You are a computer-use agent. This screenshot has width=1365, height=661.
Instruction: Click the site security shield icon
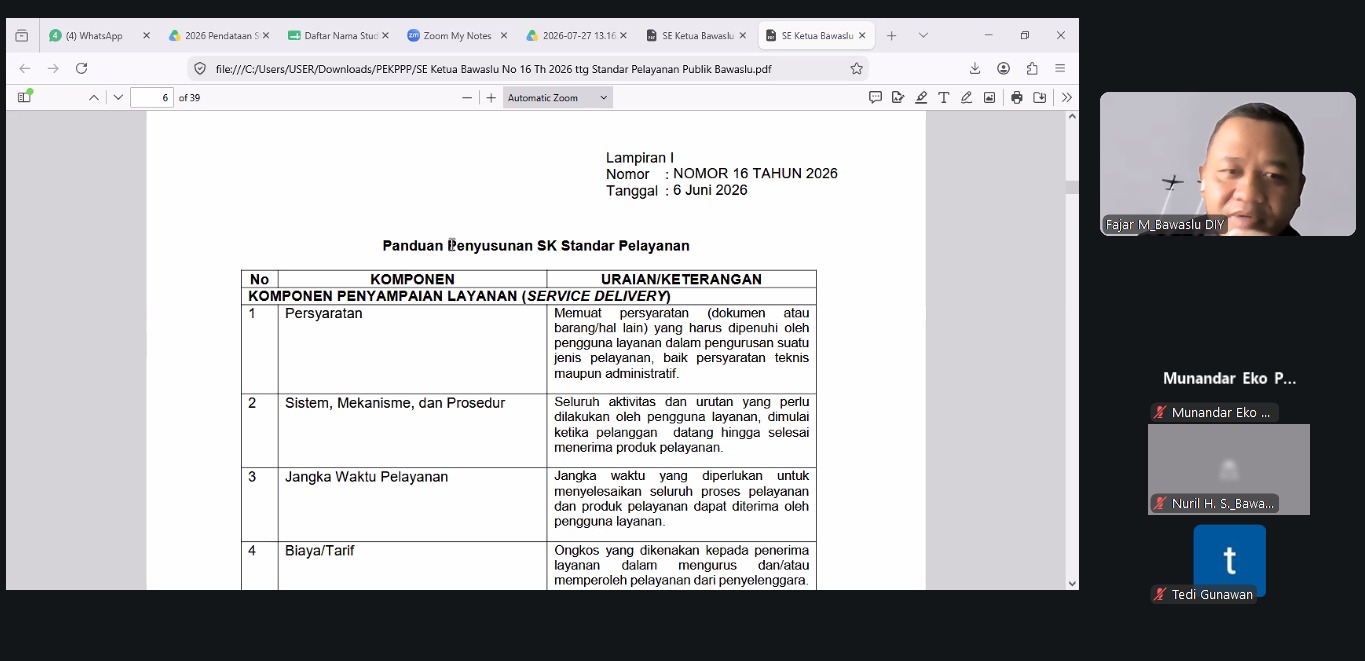pyautogui.click(x=200, y=69)
